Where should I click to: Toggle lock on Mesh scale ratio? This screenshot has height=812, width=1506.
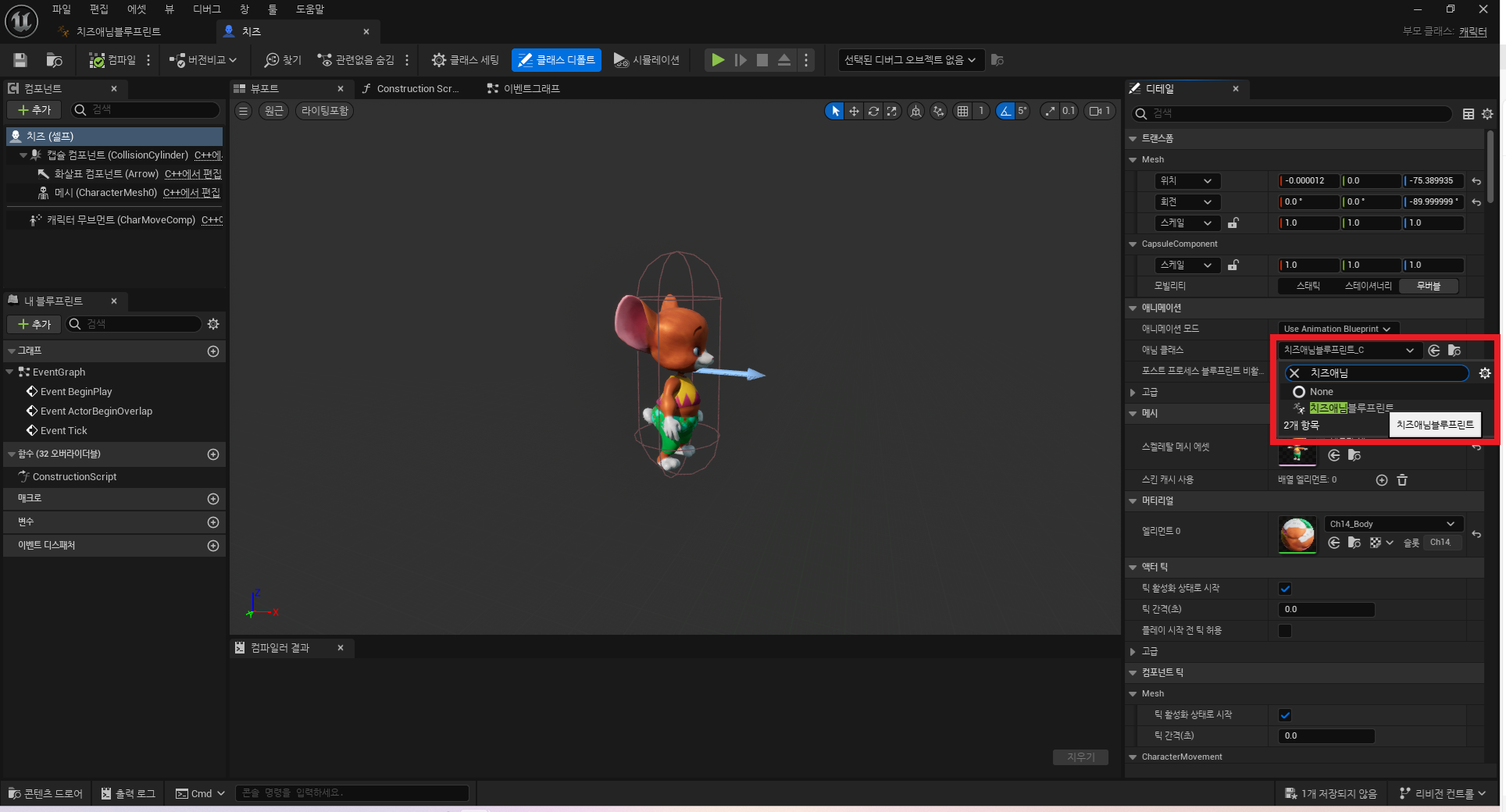pyautogui.click(x=1233, y=223)
